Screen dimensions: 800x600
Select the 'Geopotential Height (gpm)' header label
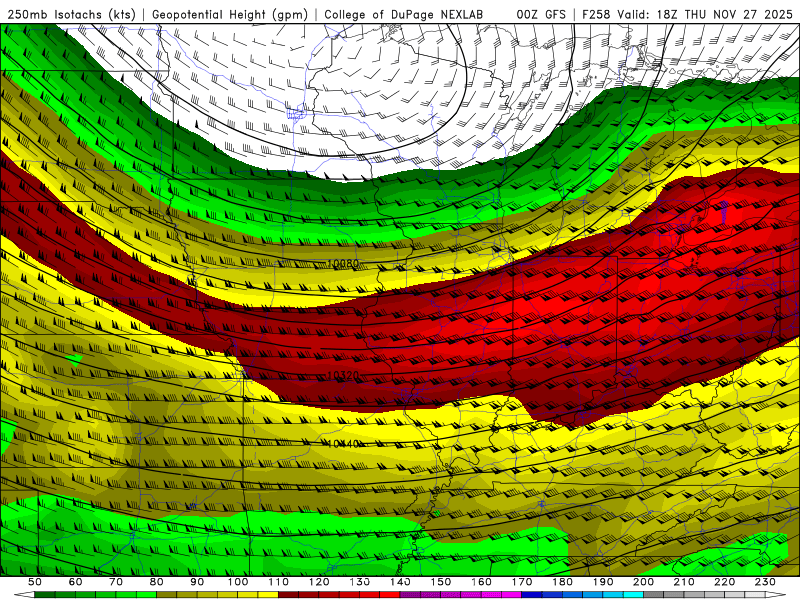(x=230, y=15)
